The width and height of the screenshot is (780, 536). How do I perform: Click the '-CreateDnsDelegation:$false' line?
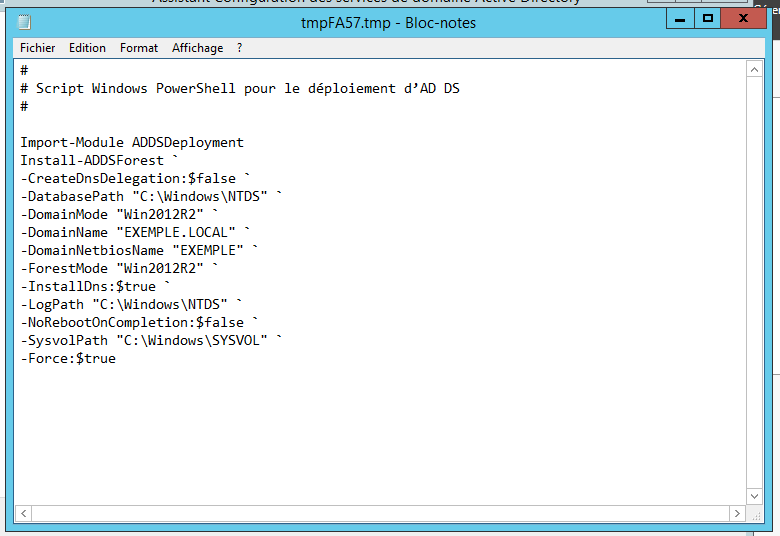click(135, 178)
